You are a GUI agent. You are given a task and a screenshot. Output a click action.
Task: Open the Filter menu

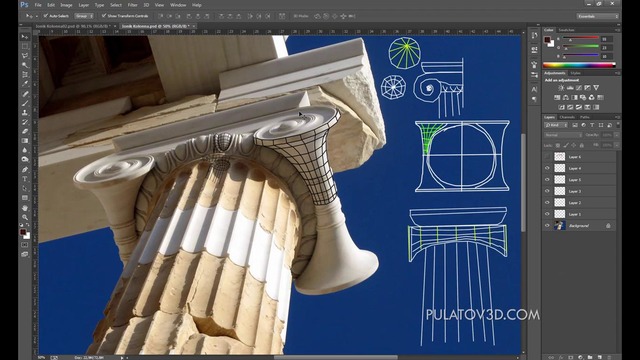(x=133, y=5)
